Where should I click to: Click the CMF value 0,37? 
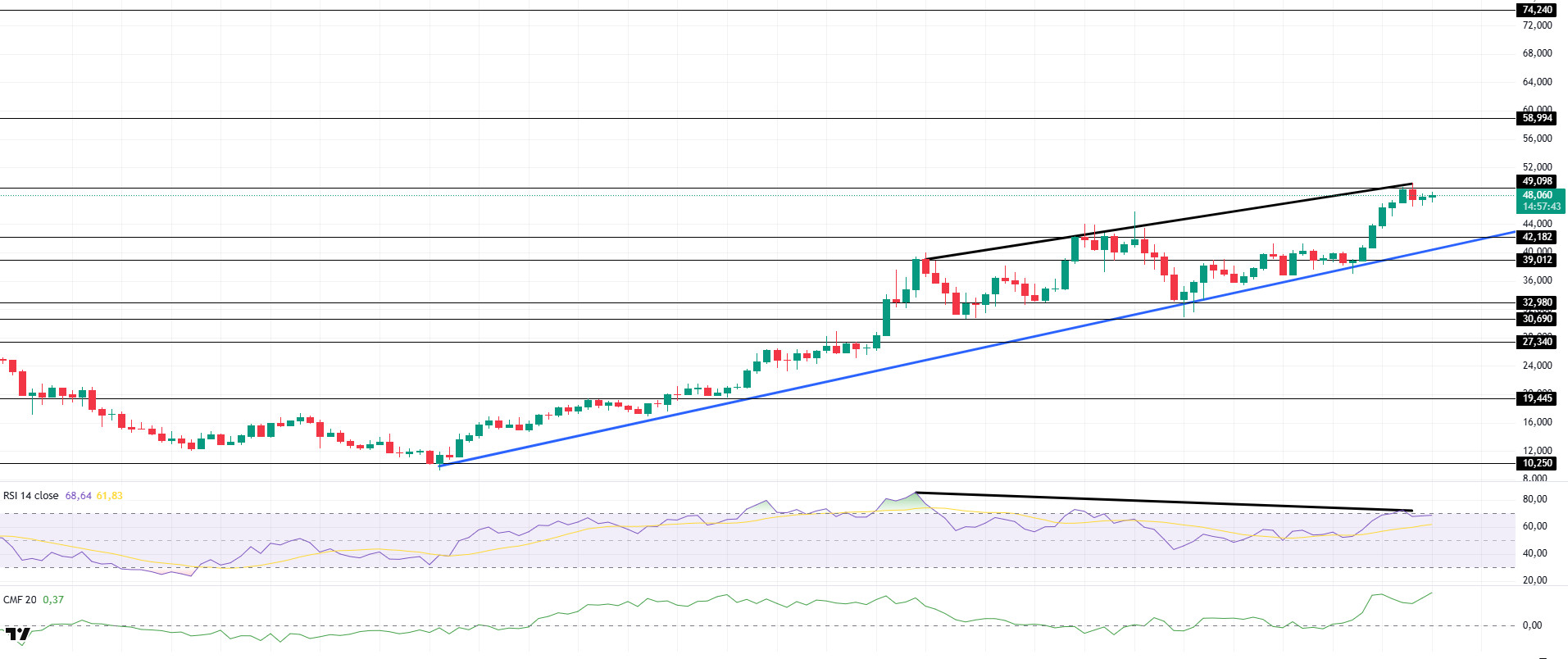pyautogui.click(x=53, y=600)
